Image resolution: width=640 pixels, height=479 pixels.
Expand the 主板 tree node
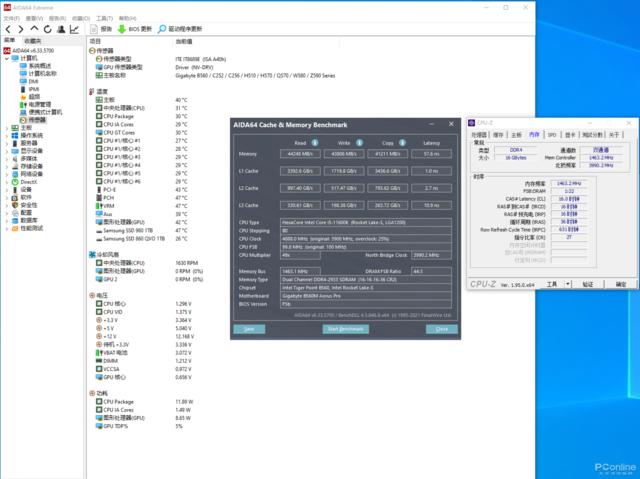click(7, 128)
